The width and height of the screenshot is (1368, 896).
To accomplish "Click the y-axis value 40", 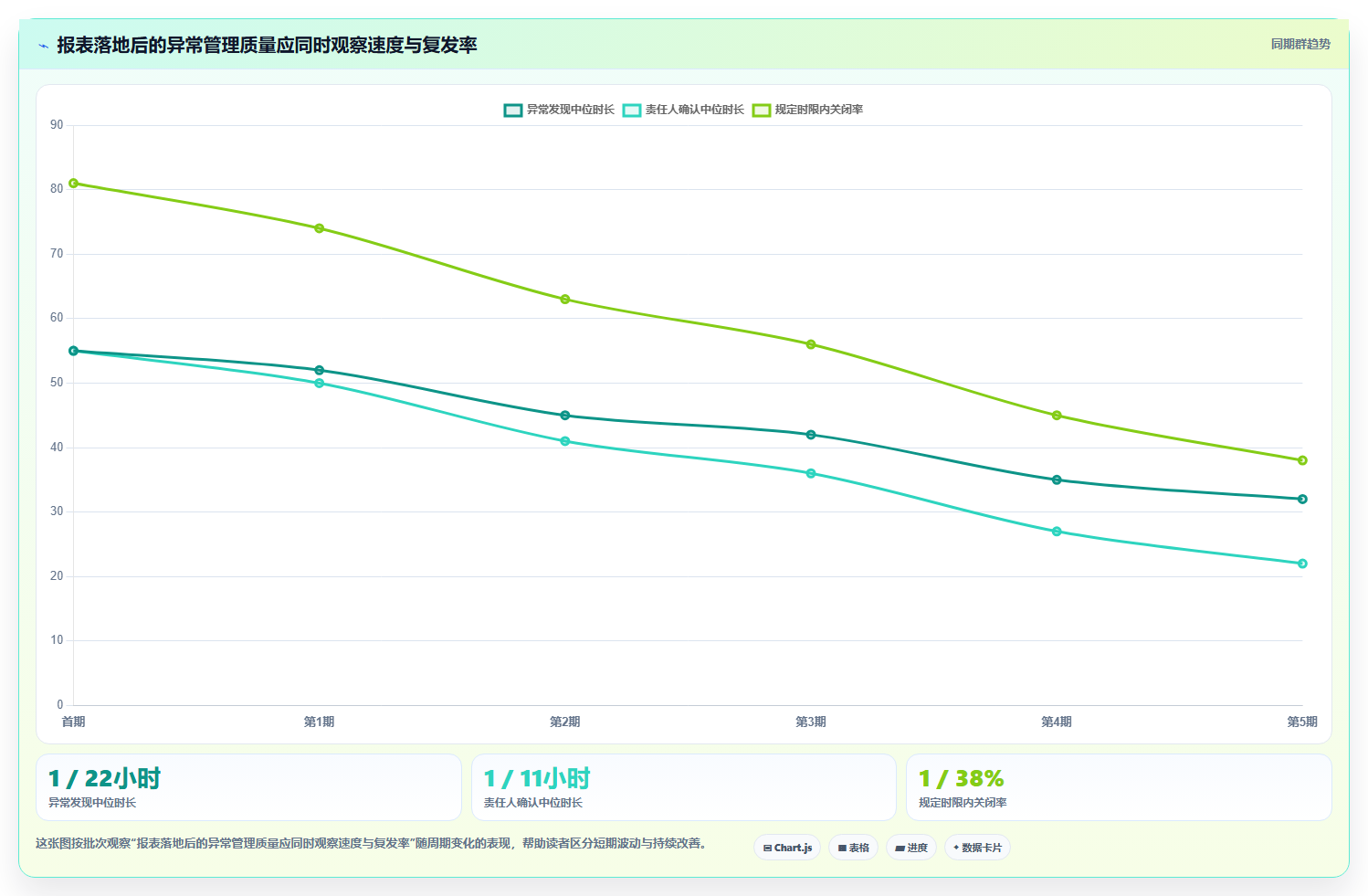I will coord(57,448).
